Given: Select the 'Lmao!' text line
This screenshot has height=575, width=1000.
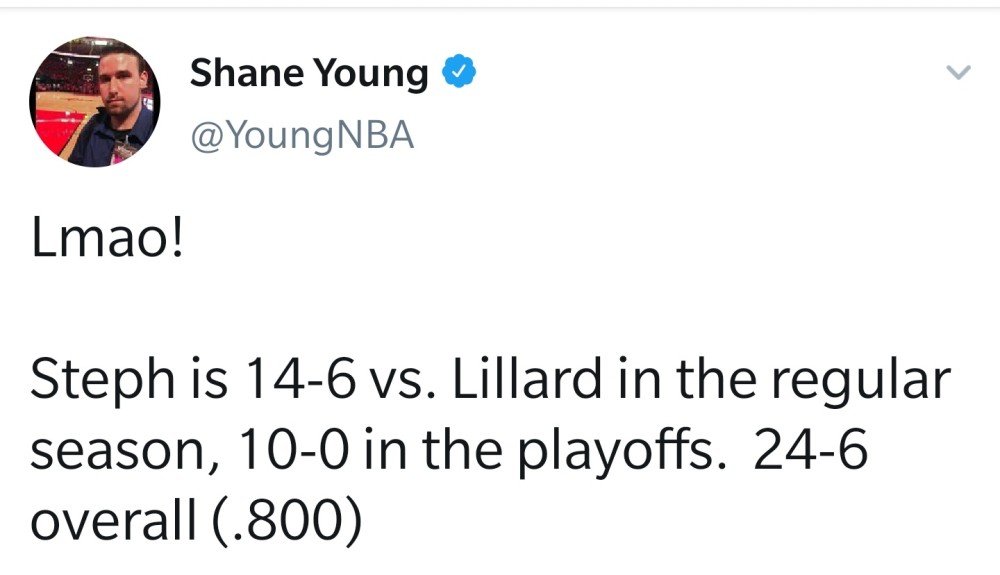Looking at the screenshot, I should (x=107, y=239).
